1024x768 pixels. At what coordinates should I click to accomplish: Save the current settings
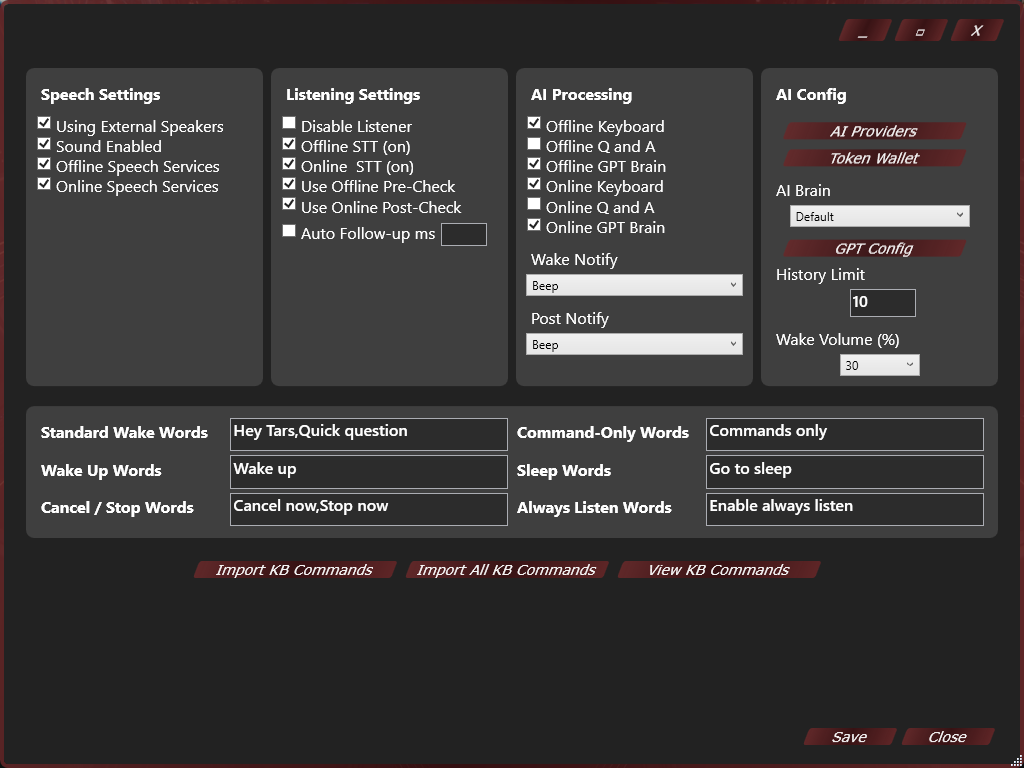click(849, 737)
